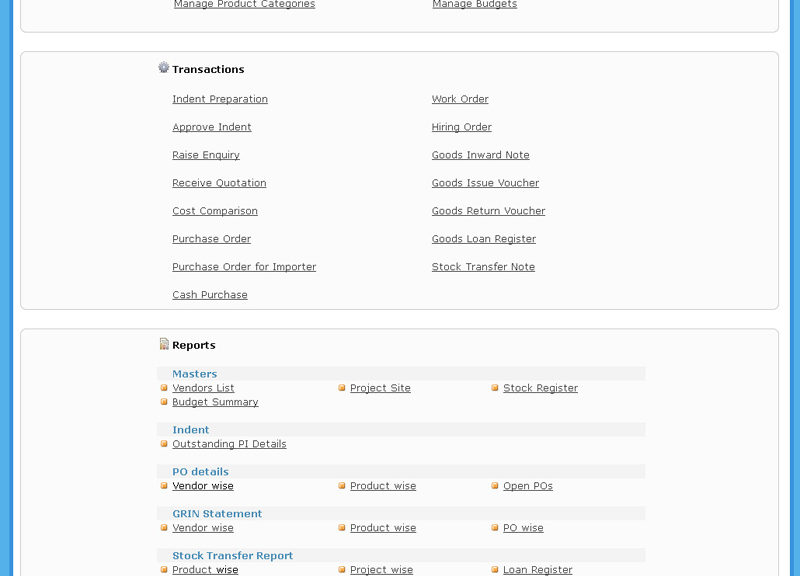Open PO wise GRIN Statement report

click(x=523, y=528)
